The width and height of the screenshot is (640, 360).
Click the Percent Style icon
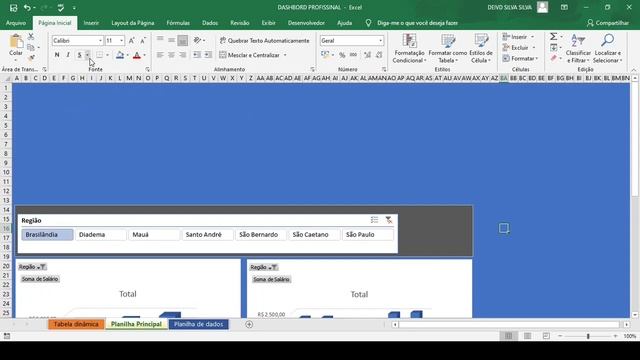pos(342,55)
